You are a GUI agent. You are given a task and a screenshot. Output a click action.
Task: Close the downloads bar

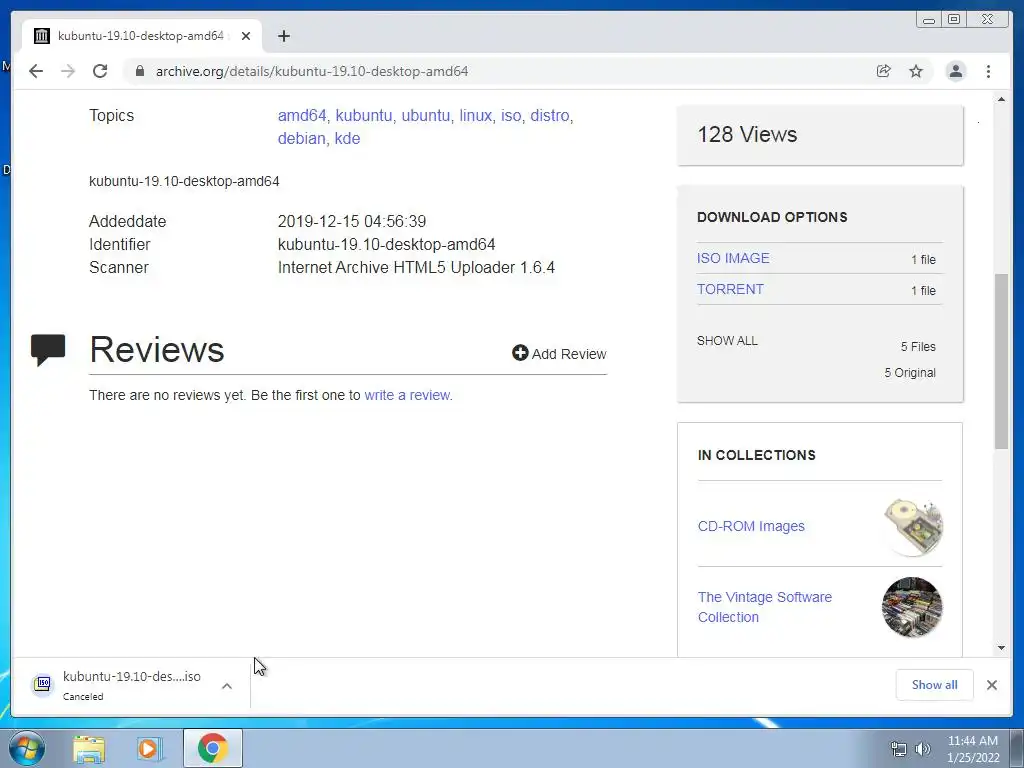(x=991, y=684)
